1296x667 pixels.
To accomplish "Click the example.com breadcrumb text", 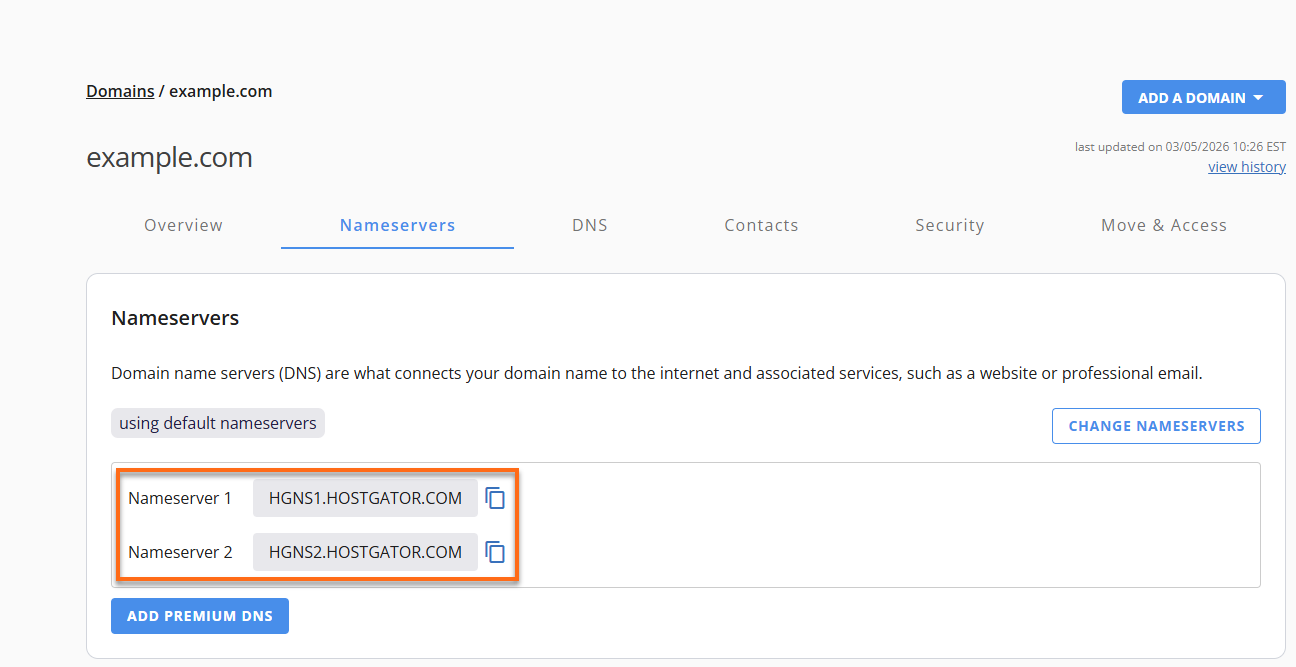I will (x=221, y=91).
